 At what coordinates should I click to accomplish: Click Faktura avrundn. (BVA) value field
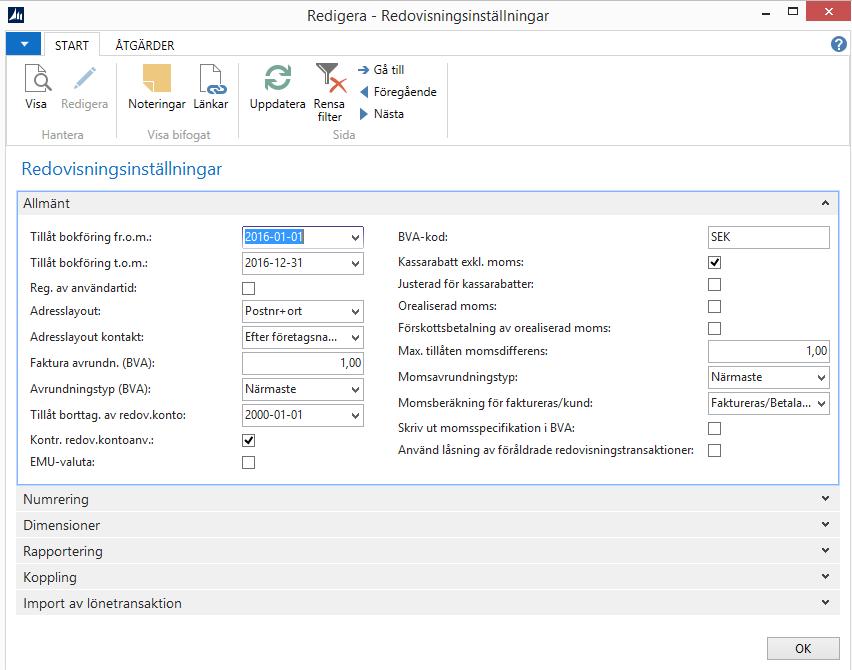303,363
